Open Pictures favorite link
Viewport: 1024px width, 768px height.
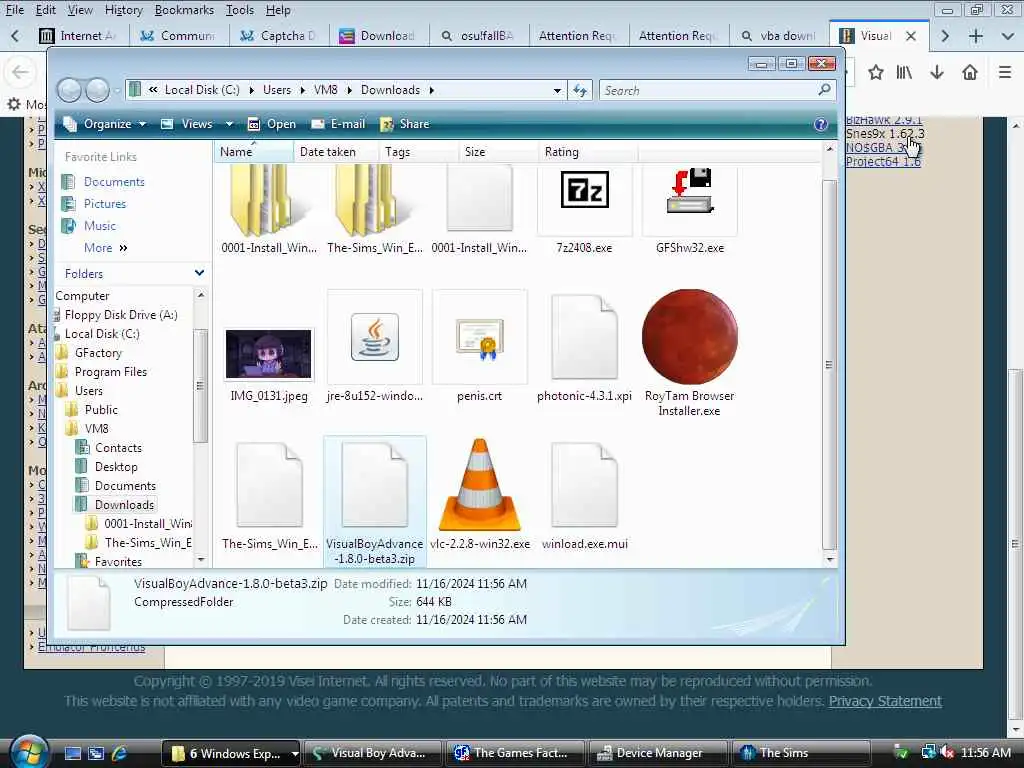(x=104, y=204)
